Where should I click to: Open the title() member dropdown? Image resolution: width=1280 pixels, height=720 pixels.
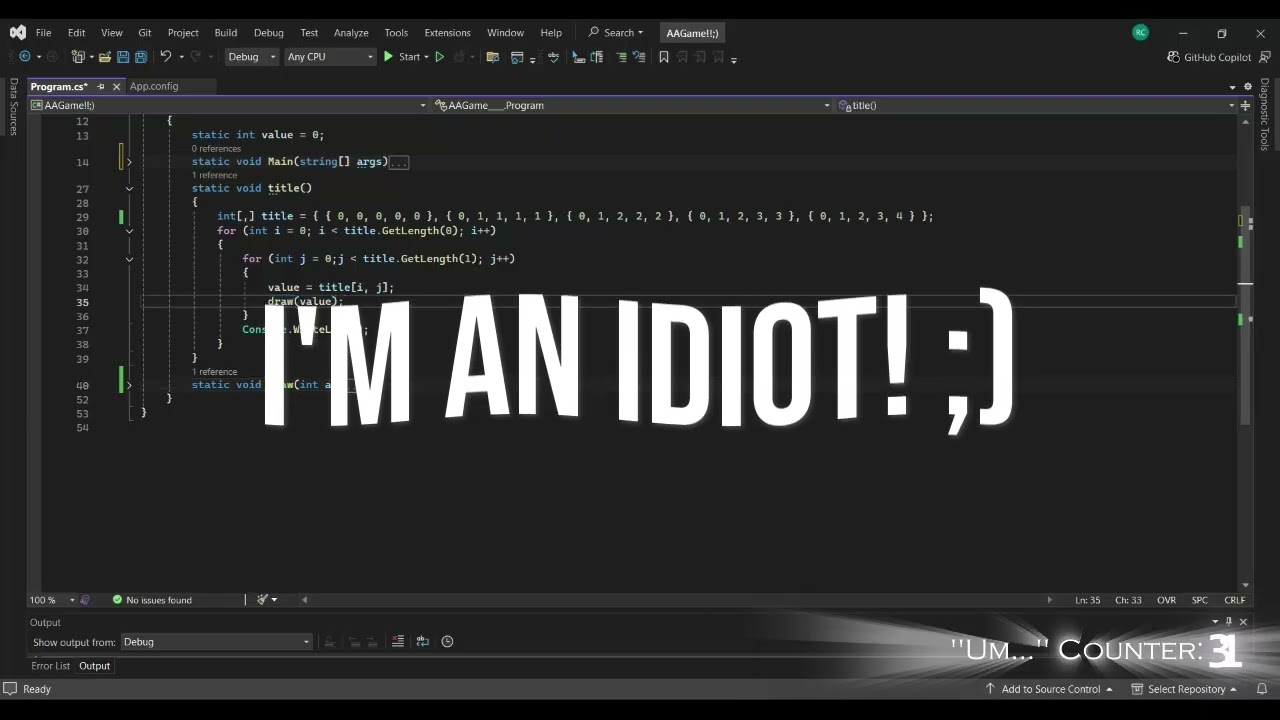coord(1037,105)
